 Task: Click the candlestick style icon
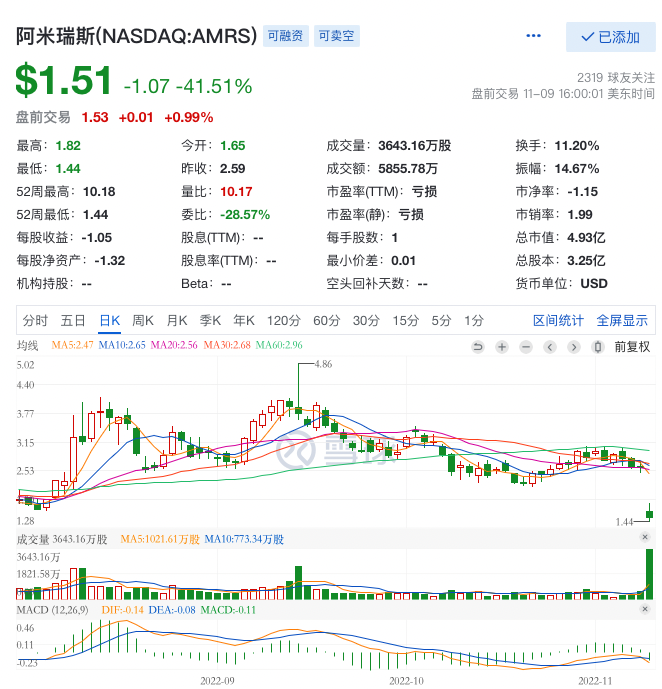[597, 347]
